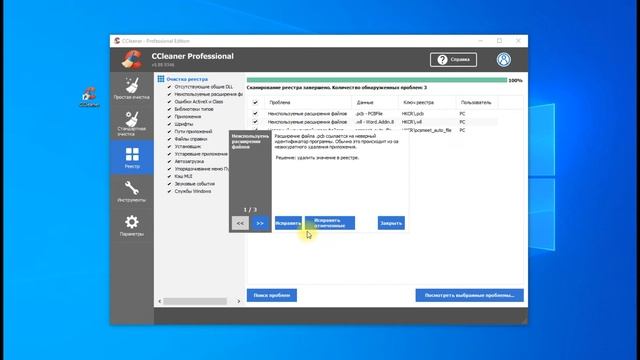Click the 1 / 3 issue counter
The image size is (640, 360).
coord(250,210)
